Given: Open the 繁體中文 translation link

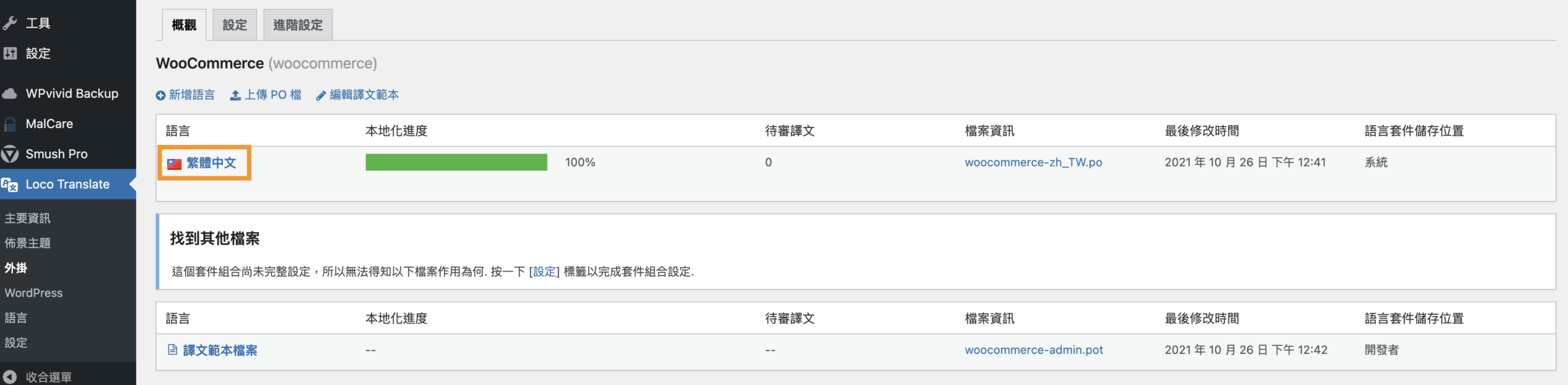Looking at the screenshot, I should click(x=211, y=163).
